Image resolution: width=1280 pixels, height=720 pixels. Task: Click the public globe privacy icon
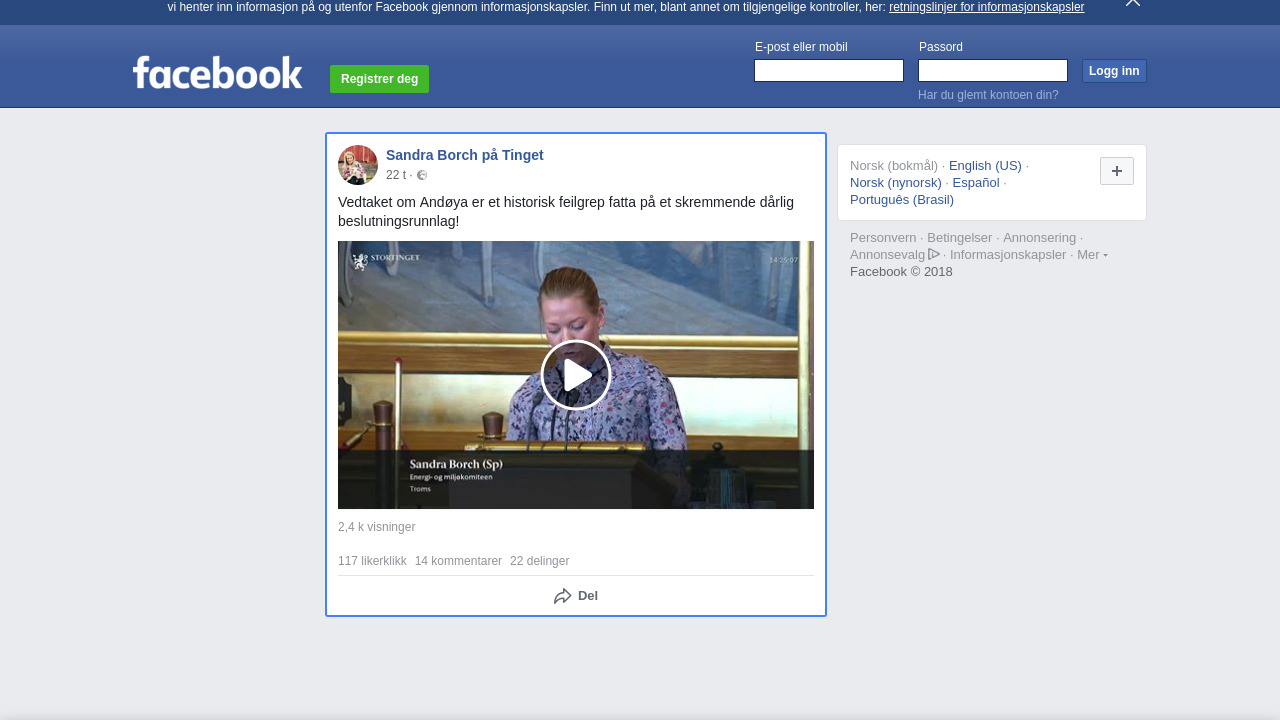422,175
